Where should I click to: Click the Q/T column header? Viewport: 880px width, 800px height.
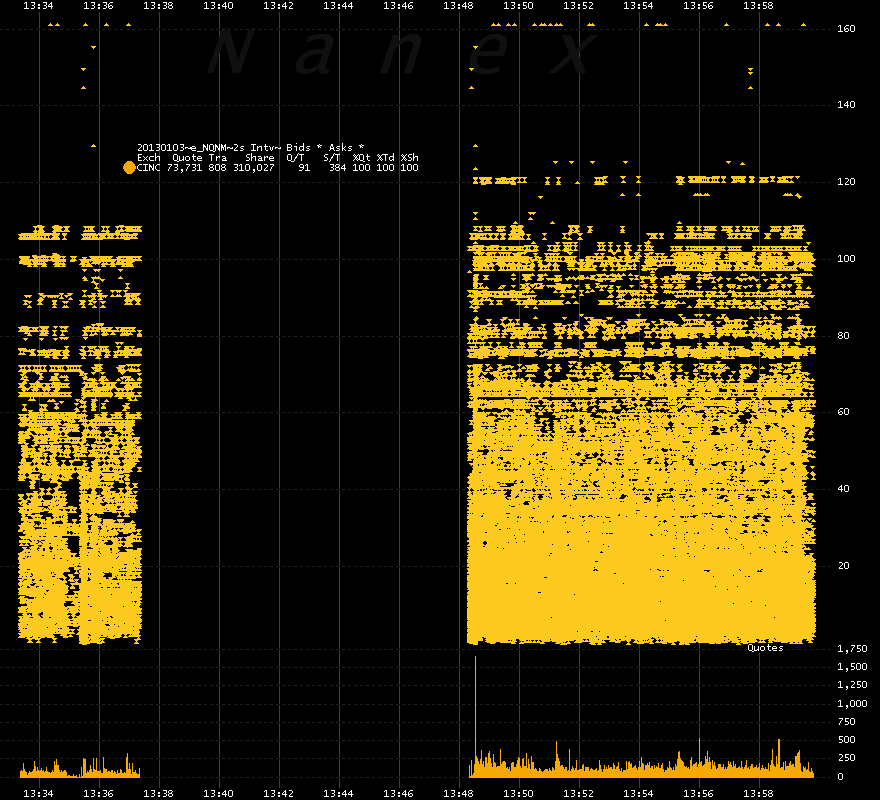[295, 158]
